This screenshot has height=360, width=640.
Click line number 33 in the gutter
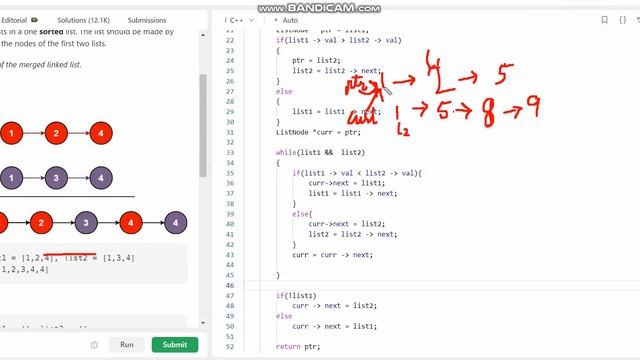pos(230,153)
